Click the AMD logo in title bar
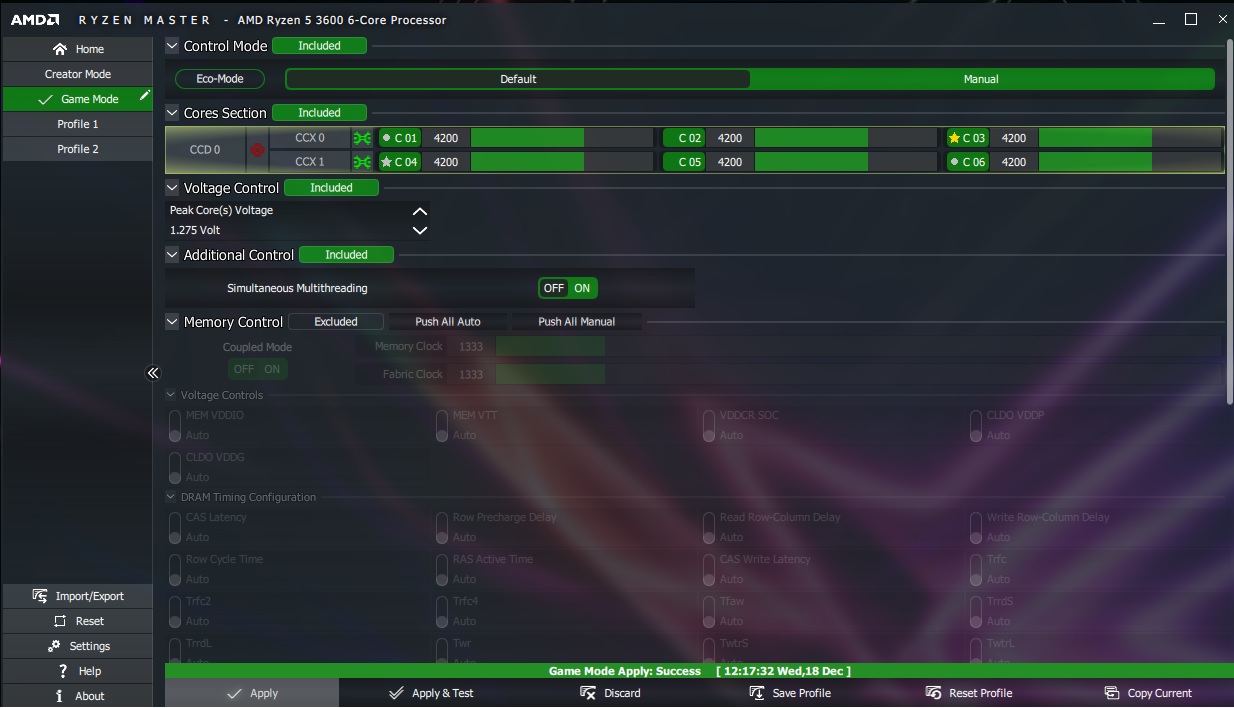 coord(35,19)
